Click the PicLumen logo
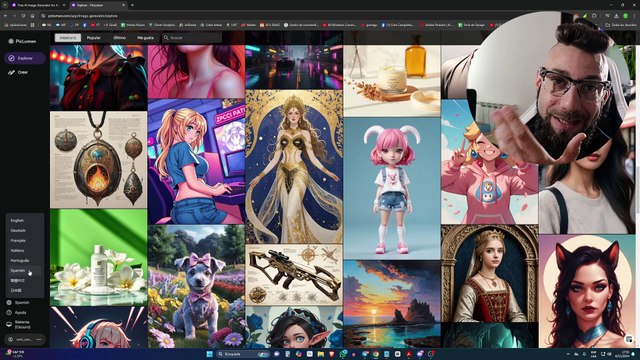The image size is (640, 360). pyautogui.click(x=22, y=41)
